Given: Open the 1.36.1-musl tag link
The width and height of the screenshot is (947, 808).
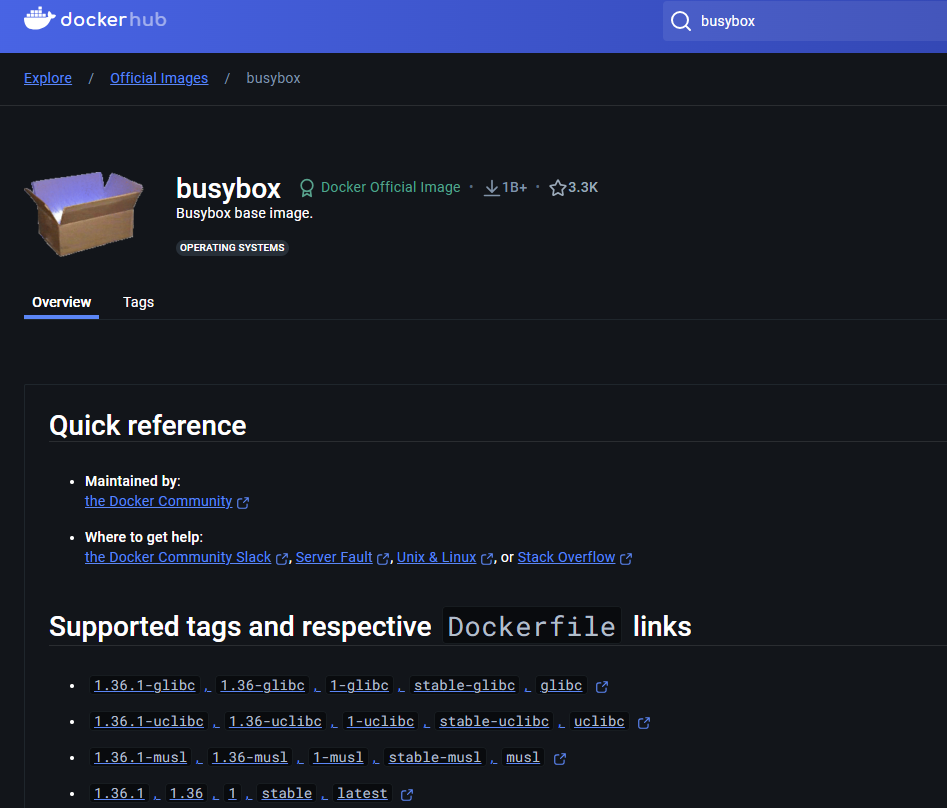Looking at the screenshot, I should pyautogui.click(x=140, y=757).
